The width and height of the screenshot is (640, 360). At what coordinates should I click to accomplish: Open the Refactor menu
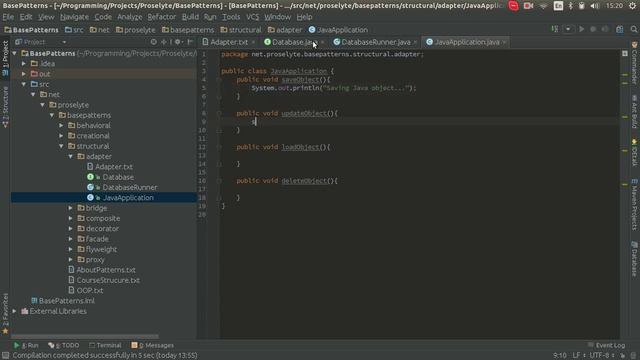click(x=162, y=17)
